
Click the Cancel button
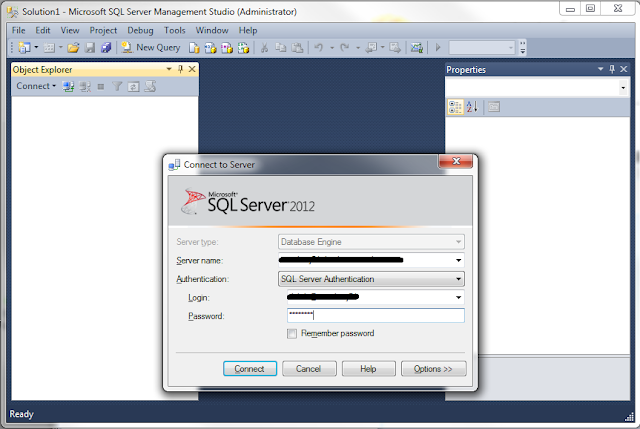309,369
